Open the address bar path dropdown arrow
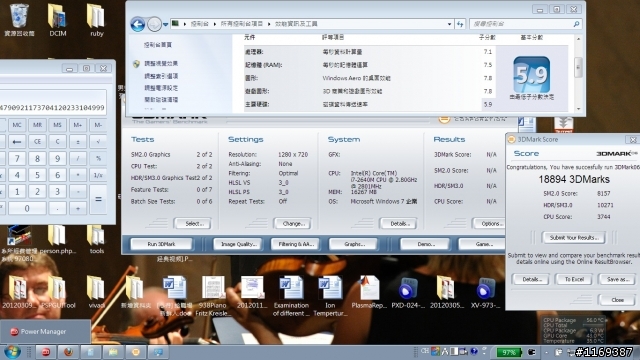 click(x=449, y=24)
